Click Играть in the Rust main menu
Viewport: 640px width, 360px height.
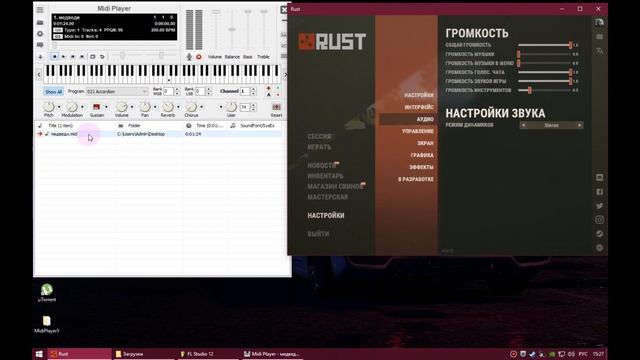(319, 147)
